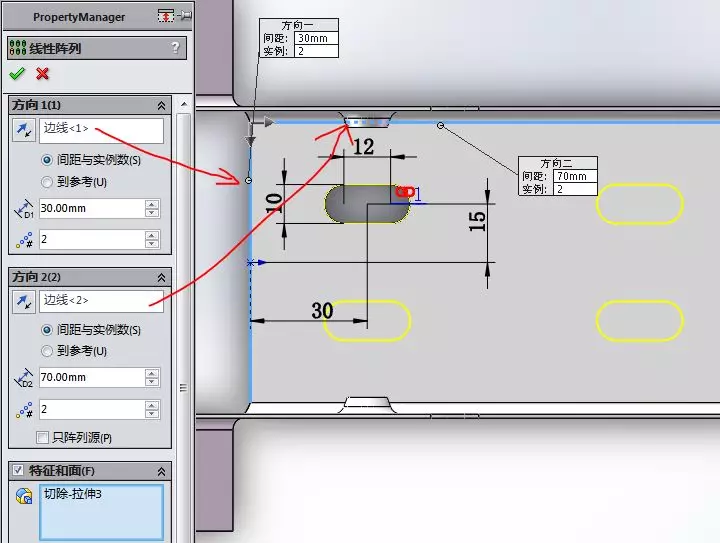This screenshot has height=543, width=720.
Task: Click the upper right yellow slot preview
Action: (x=640, y=204)
